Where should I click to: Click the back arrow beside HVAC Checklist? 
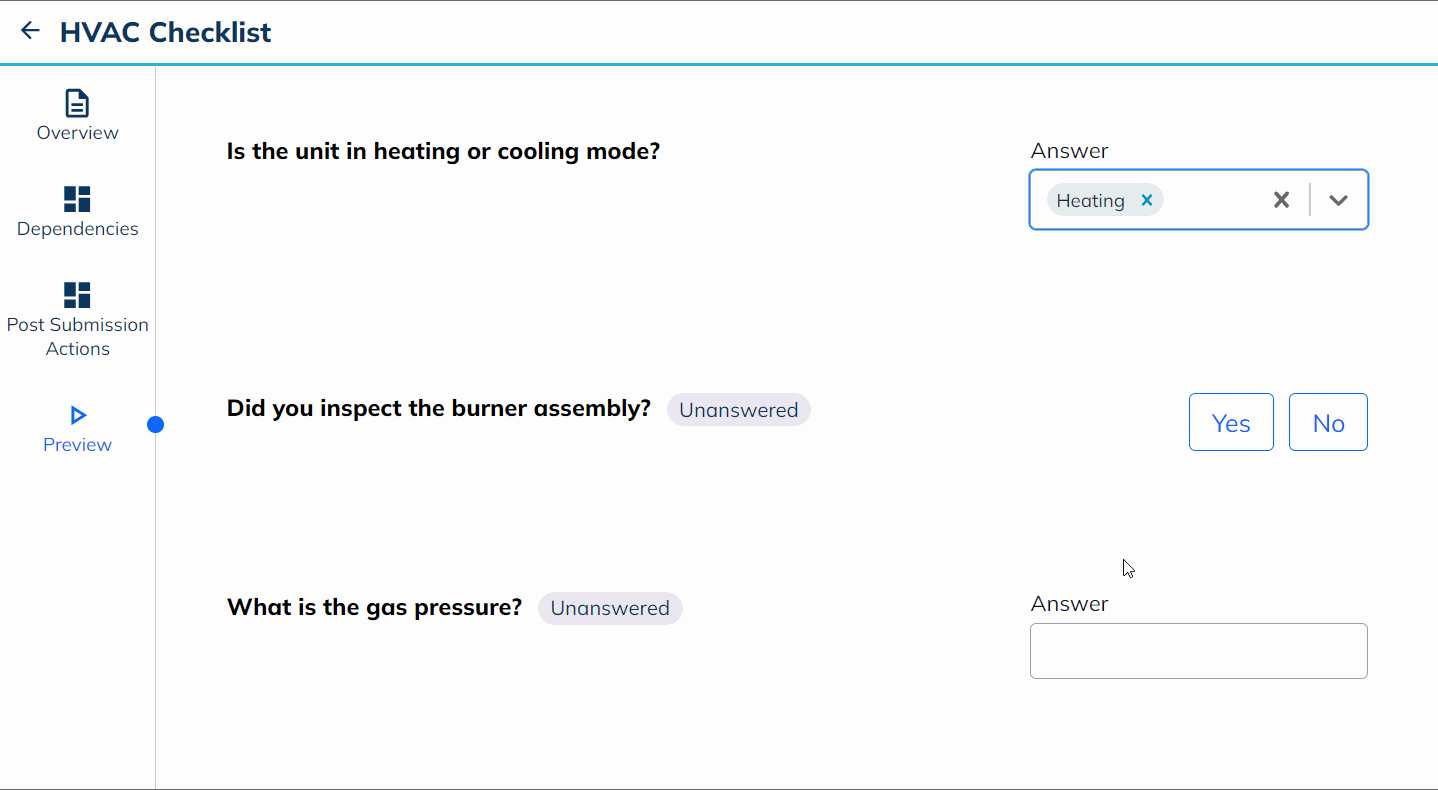click(x=30, y=31)
